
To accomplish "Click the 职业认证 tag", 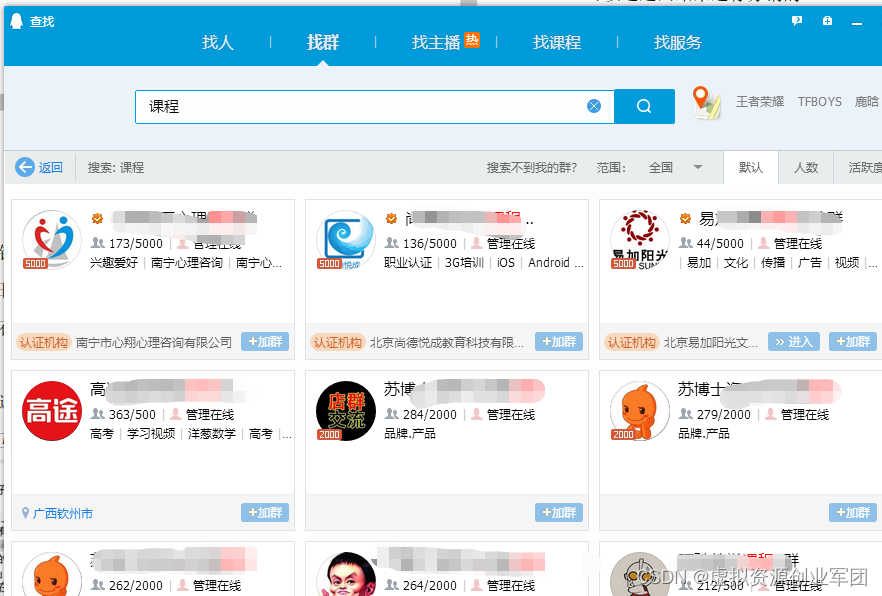I will (x=408, y=263).
